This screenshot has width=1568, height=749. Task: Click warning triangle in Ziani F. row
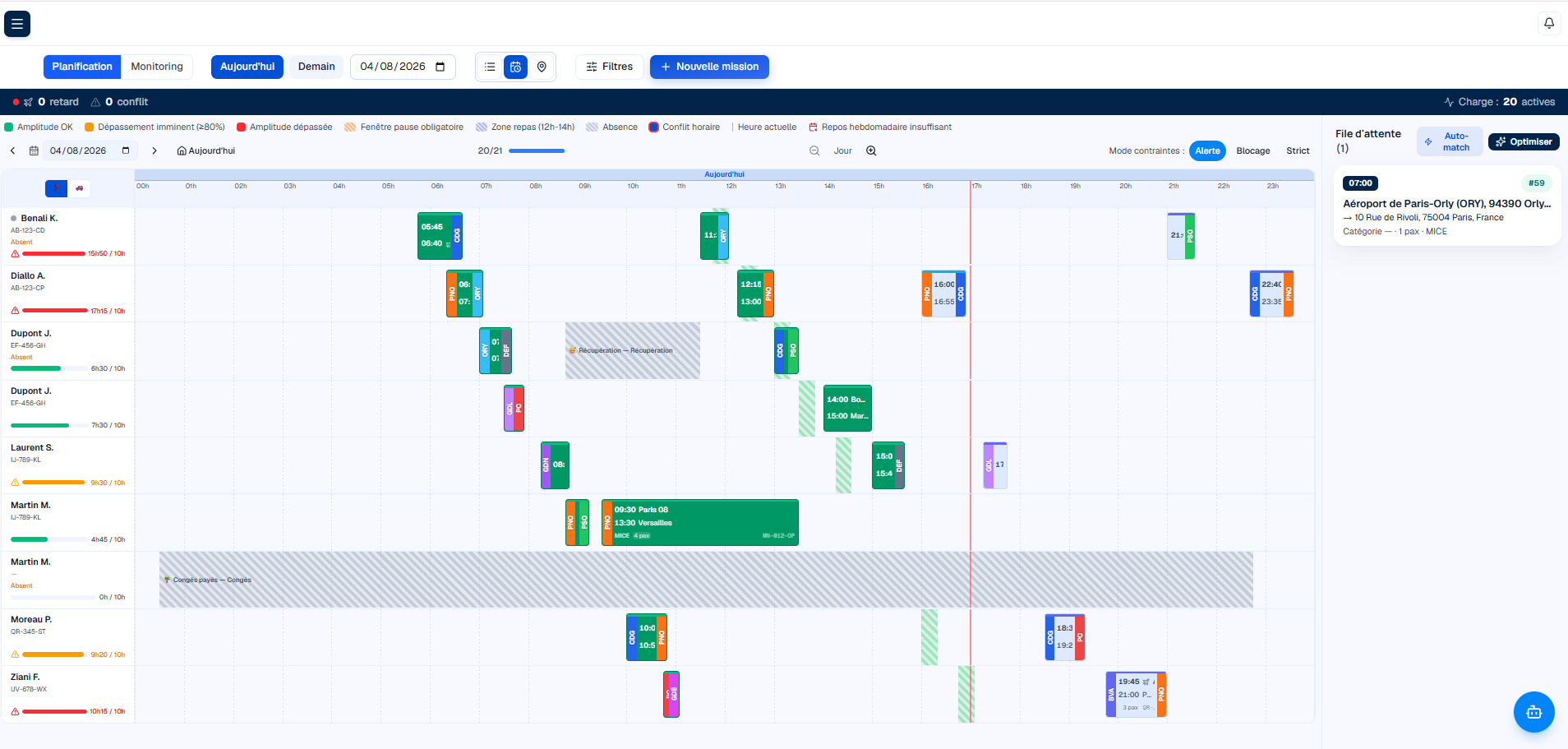(15, 711)
